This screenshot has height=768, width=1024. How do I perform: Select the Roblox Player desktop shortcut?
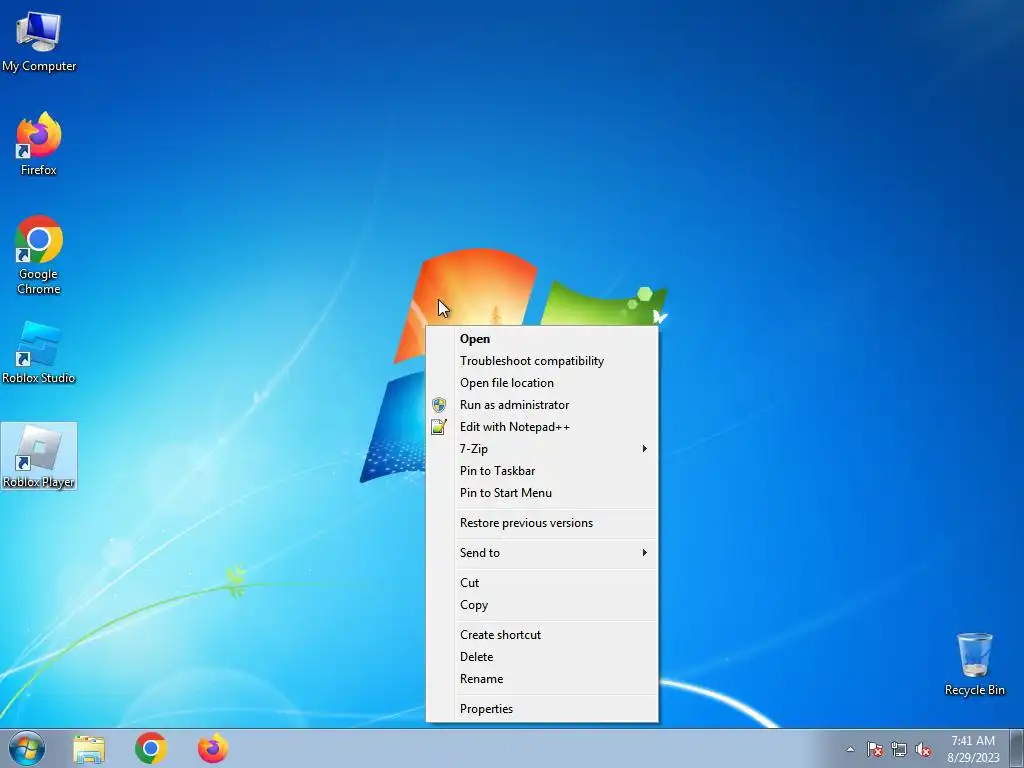39,456
